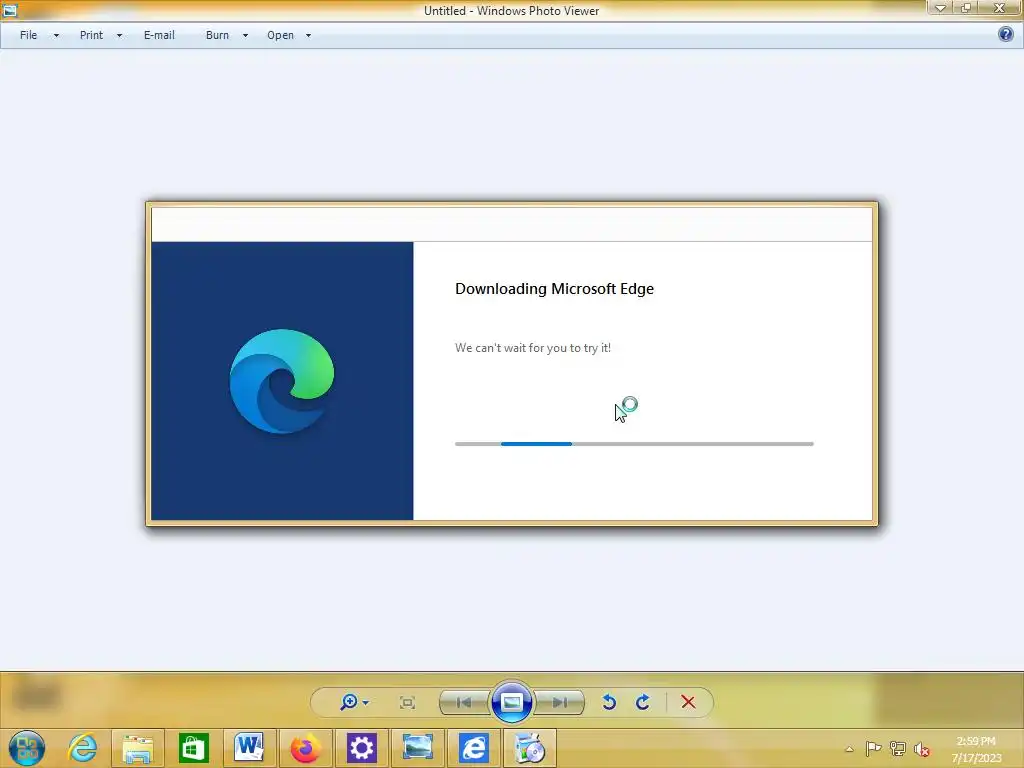This screenshot has width=1024, height=768.
Task: Click 'We can't wait for you to try it!' text
Action: (x=533, y=348)
